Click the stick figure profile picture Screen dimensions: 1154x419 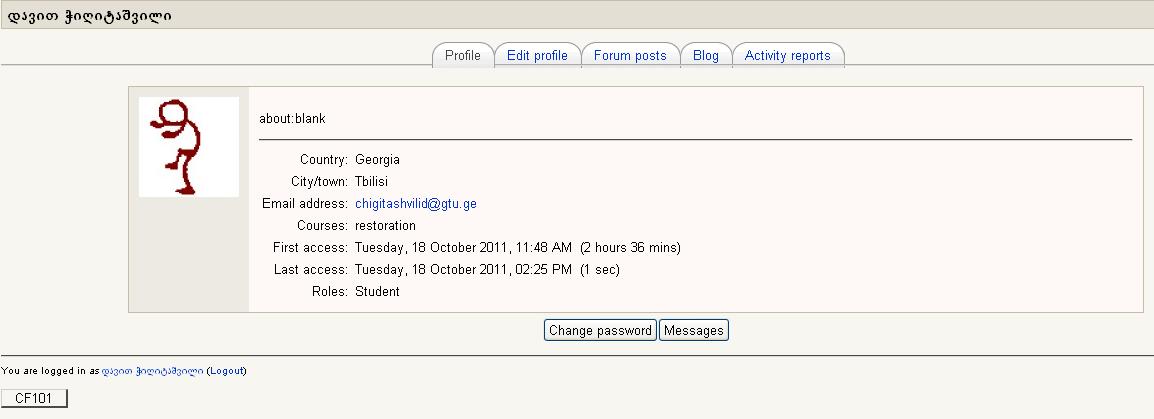pyautogui.click(x=188, y=147)
